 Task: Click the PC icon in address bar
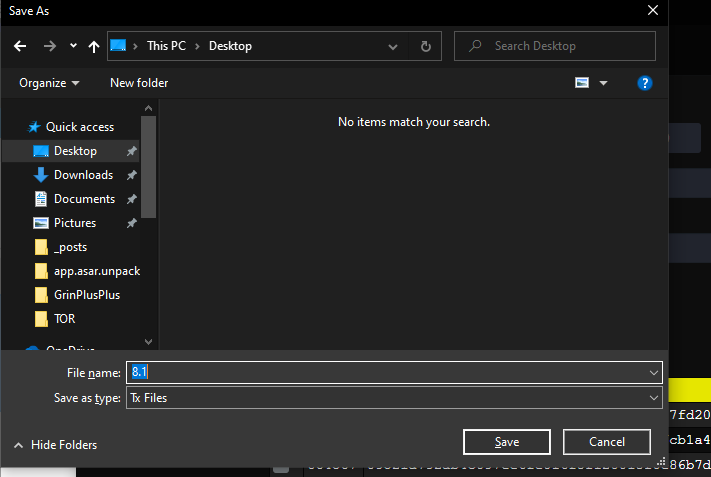tap(118, 45)
